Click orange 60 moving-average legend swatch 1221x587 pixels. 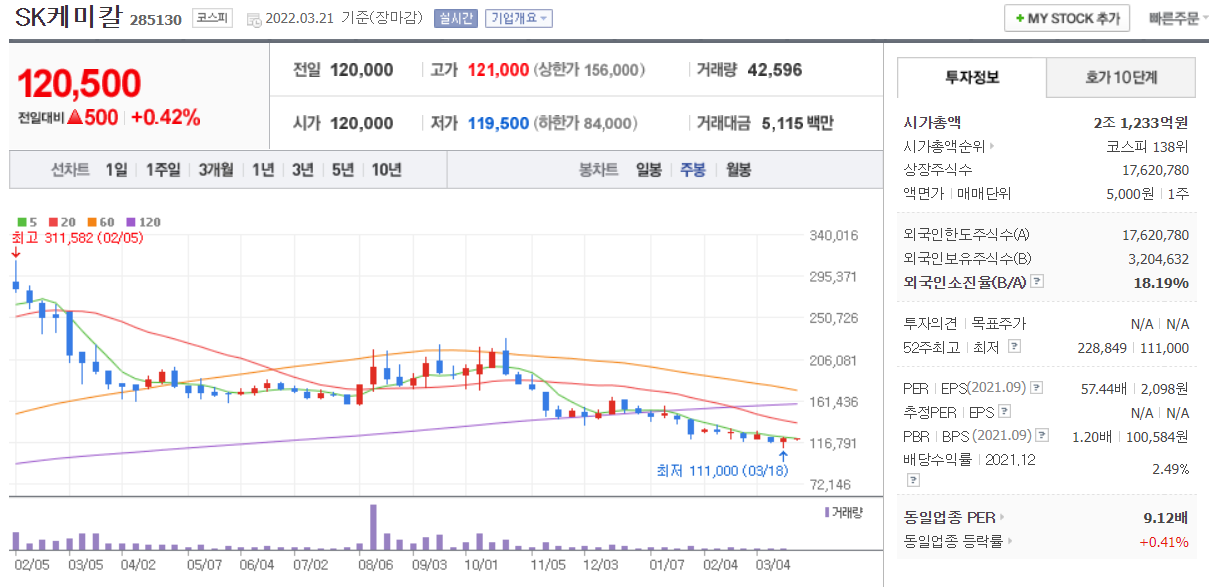(x=92, y=222)
